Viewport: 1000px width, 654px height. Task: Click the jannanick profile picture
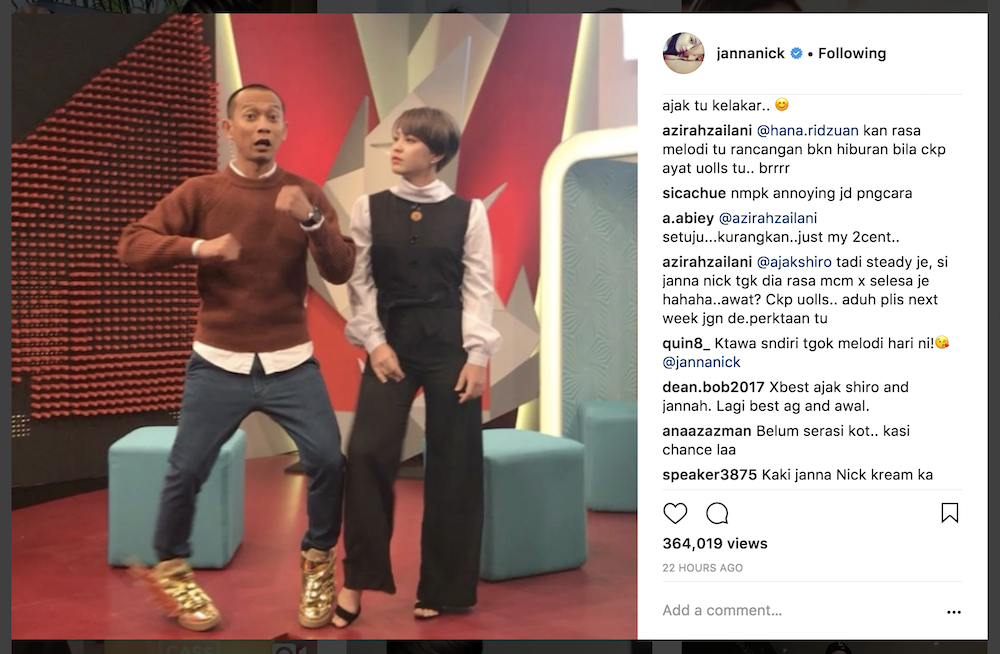point(684,53)
